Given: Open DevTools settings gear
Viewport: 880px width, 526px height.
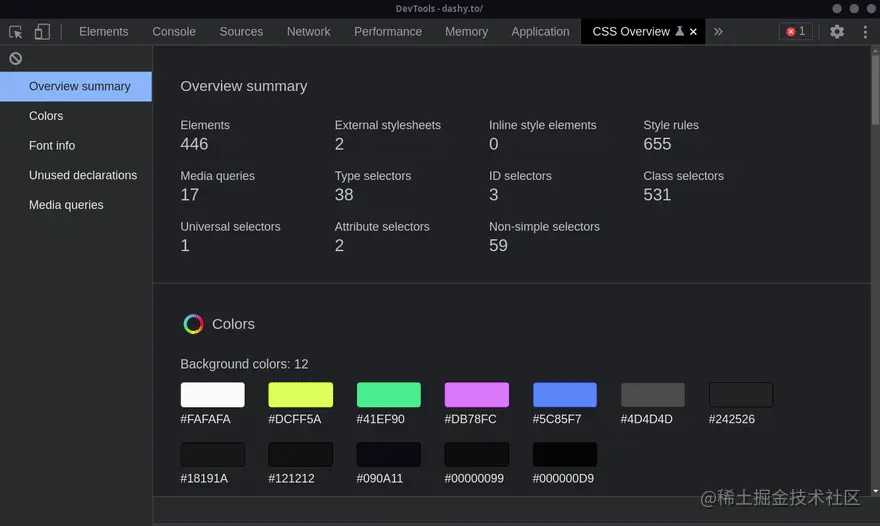Looking at the screenshot, I should pyautogui.click(x=837, y=31).
